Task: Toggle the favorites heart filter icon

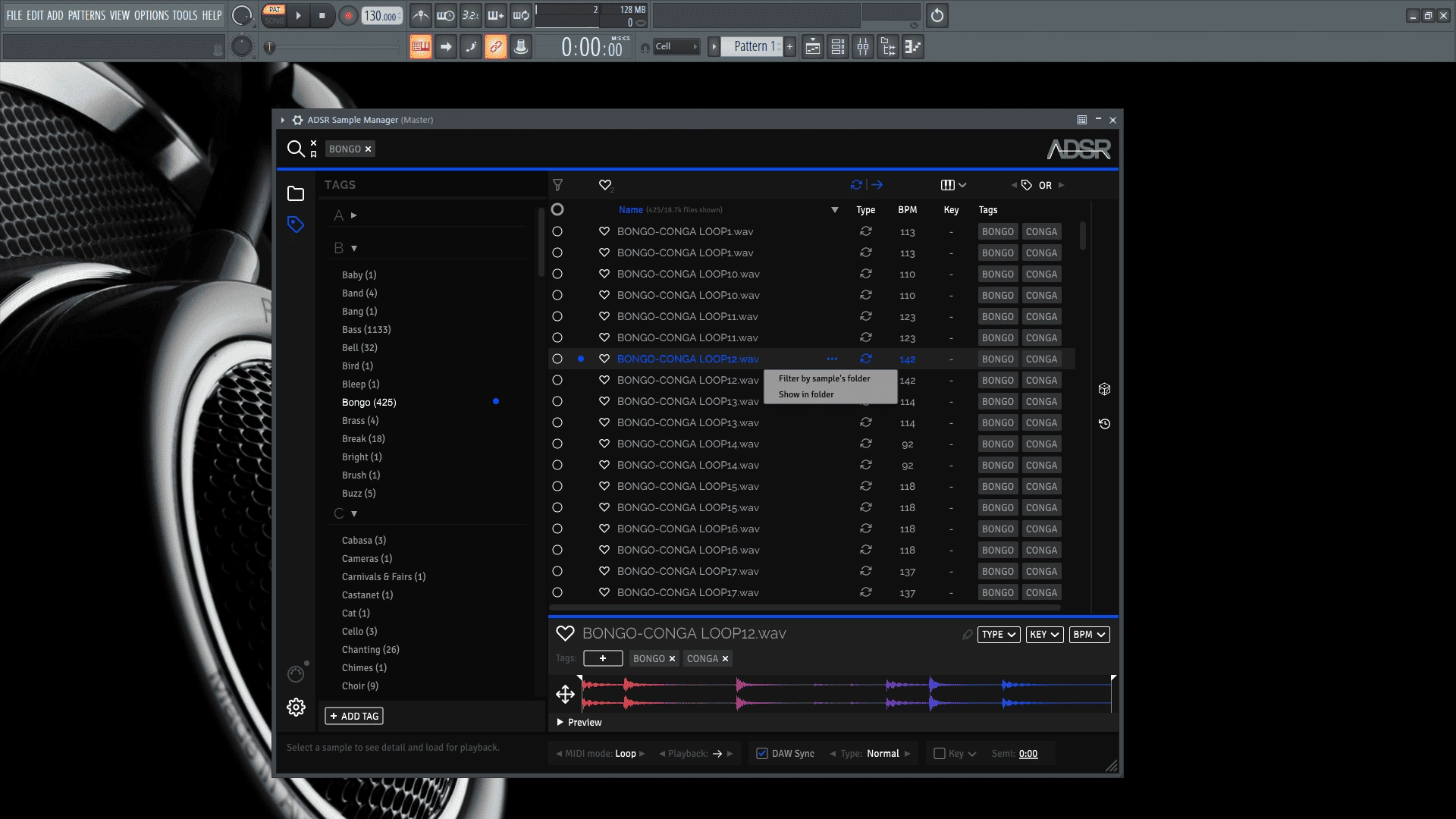Action: point(605,185)
